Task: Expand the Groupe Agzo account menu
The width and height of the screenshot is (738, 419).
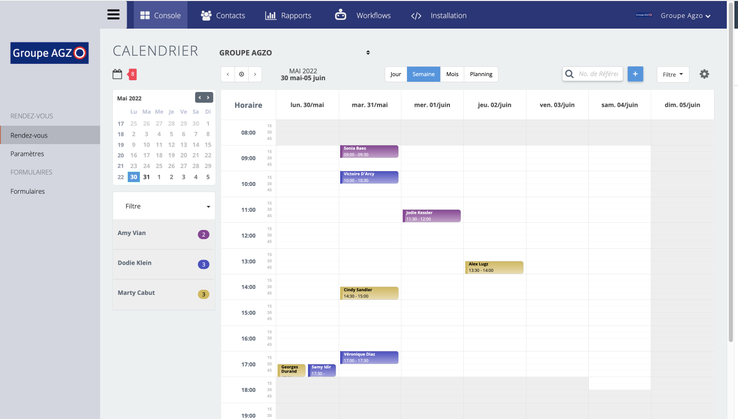Action: [685, 16]
